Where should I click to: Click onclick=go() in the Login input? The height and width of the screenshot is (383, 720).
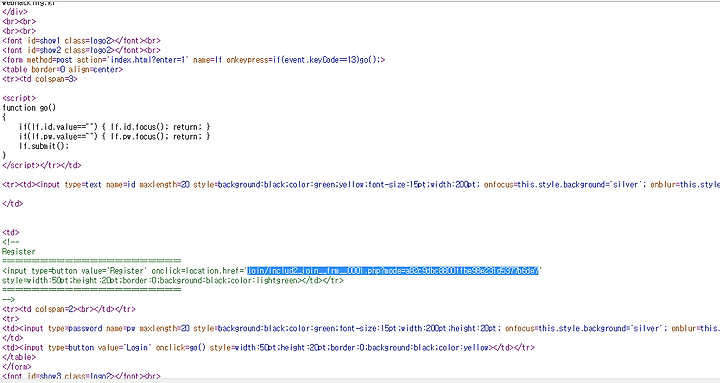[x=180, y=348]
